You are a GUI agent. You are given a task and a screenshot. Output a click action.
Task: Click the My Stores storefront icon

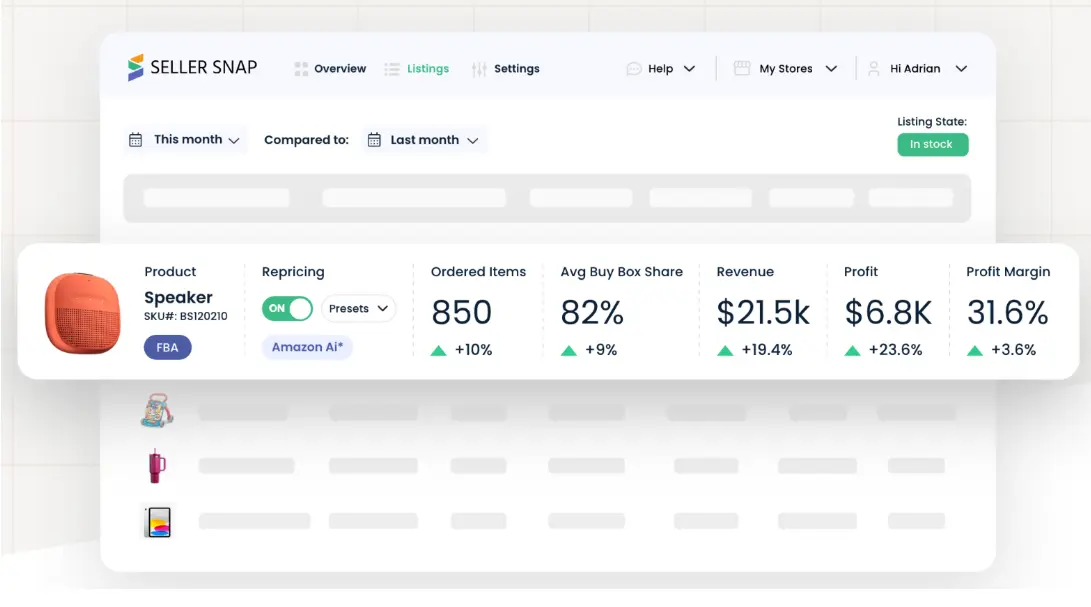742,68
